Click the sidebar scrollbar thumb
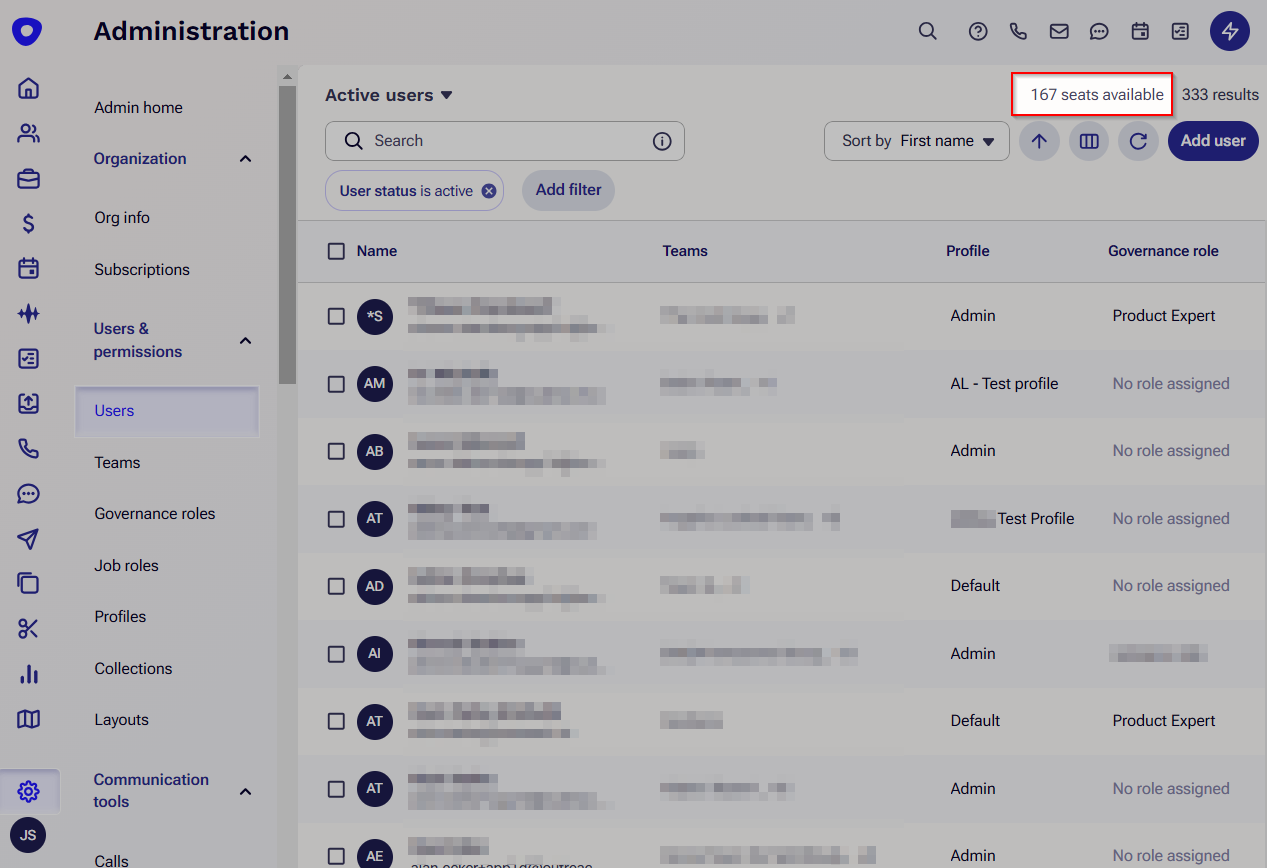Viewport: 1267px width, 868px height. [288, 235]
